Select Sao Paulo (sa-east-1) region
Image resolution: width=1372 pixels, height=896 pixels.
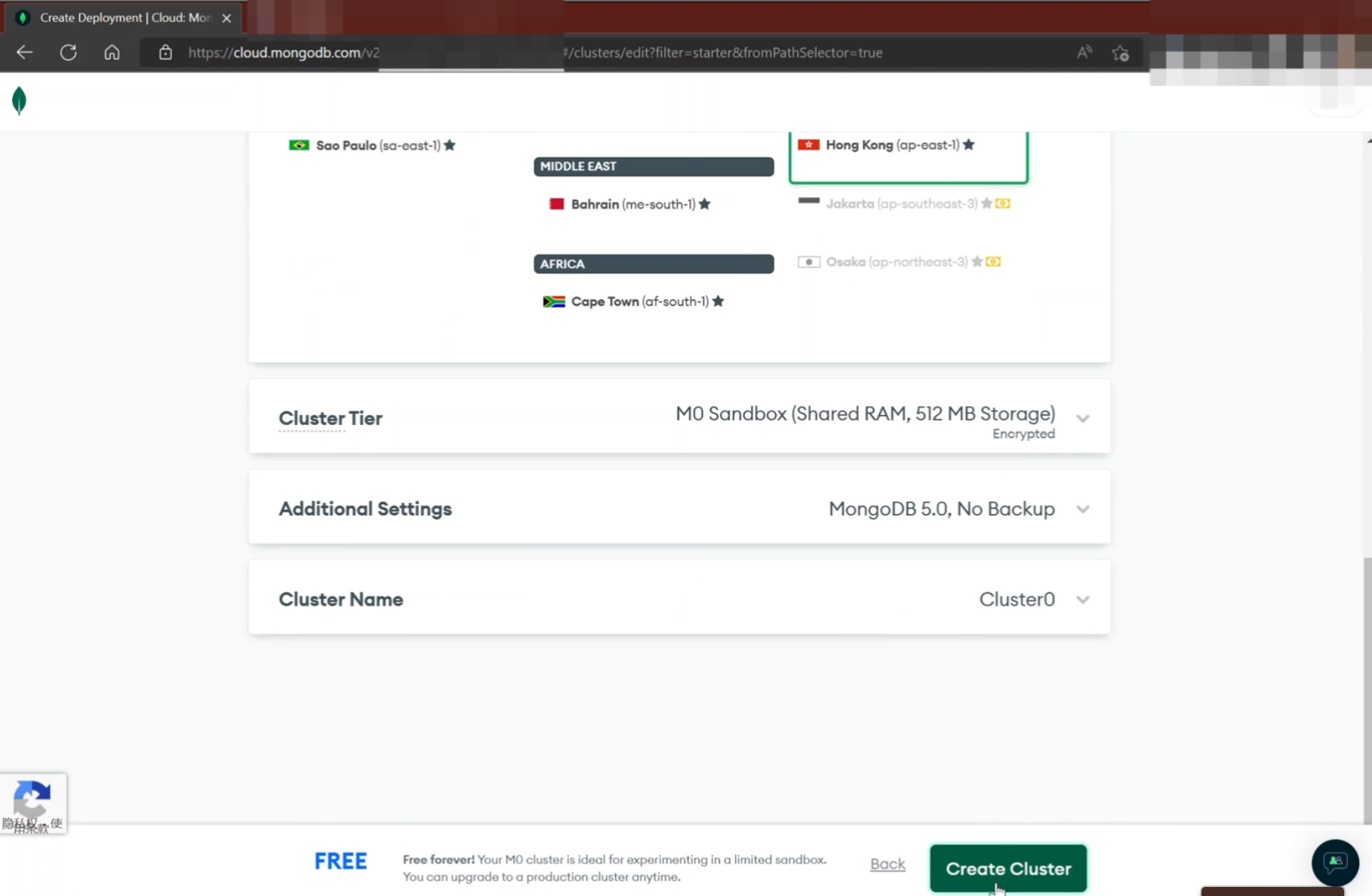(373, 145)
